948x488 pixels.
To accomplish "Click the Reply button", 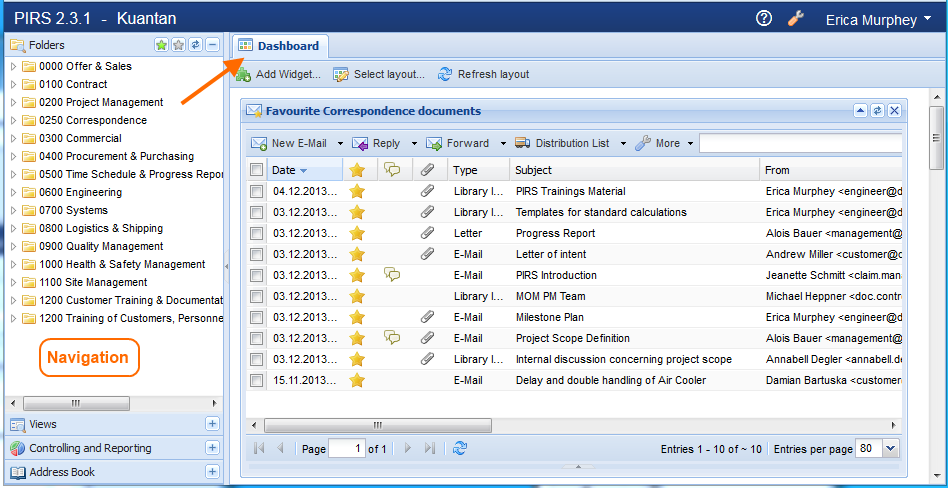I will (x=376, y=143).
